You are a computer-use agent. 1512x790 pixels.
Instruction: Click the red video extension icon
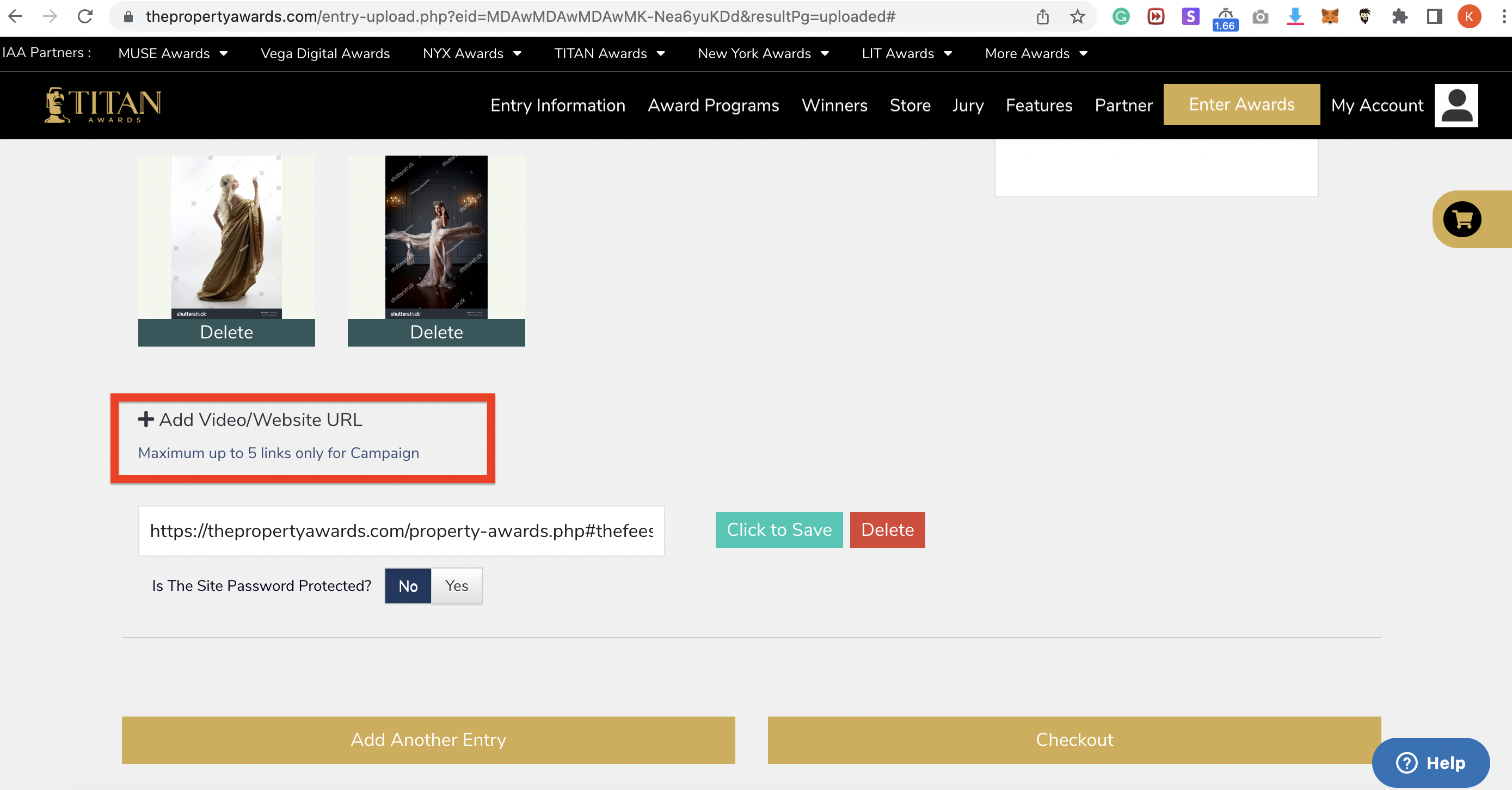(x=1155, y=16)
